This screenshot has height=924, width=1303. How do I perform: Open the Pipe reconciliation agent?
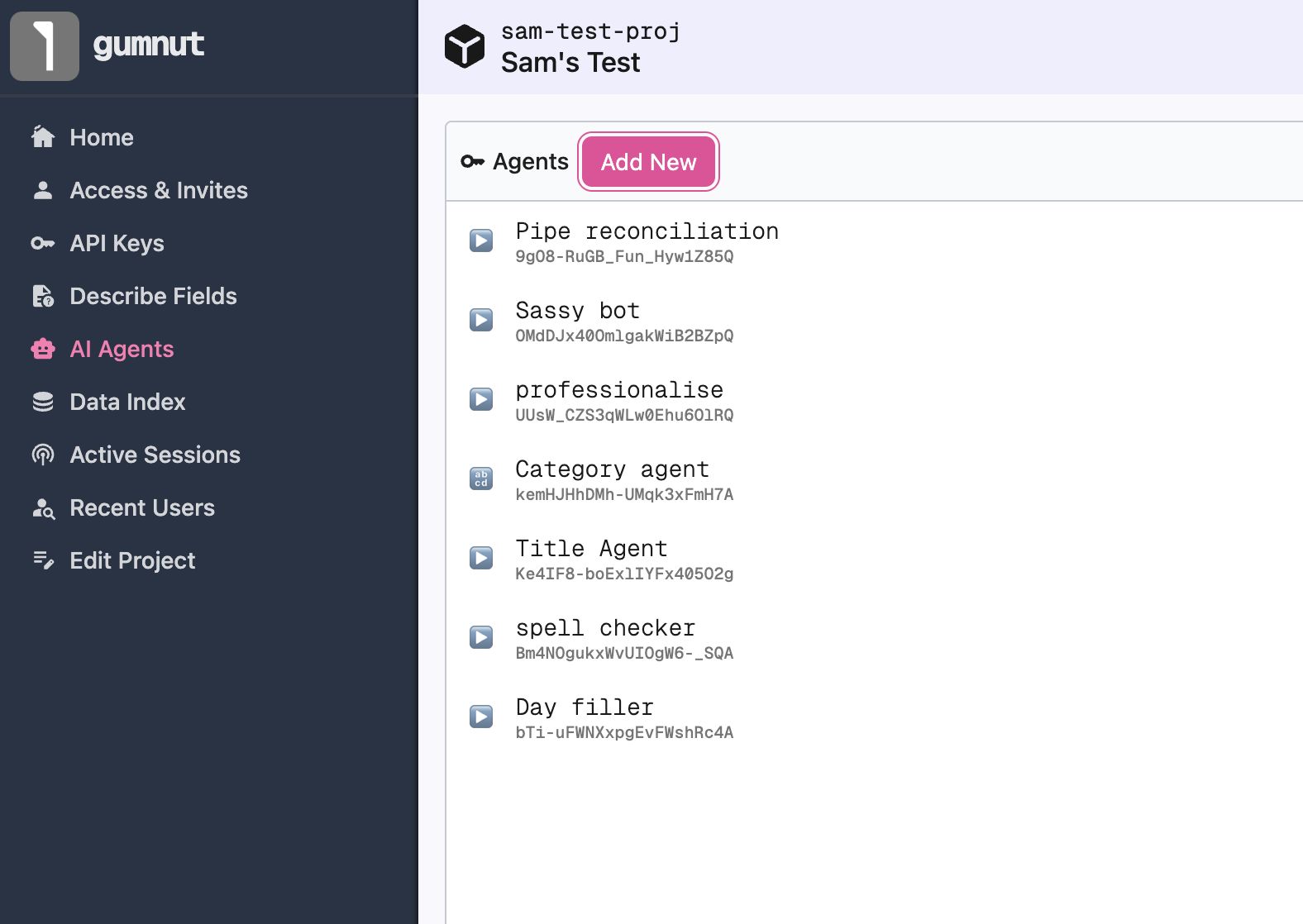click(x=647, y=231)
